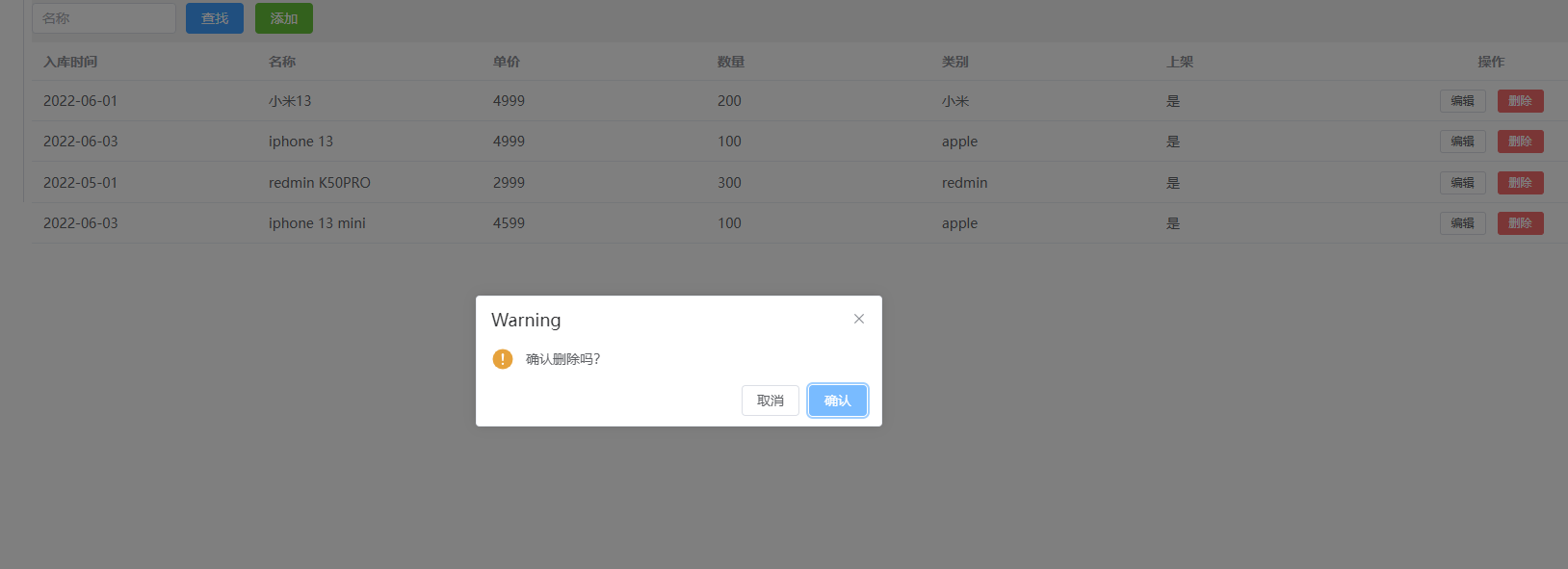The width and height of the screenshot is (1568, 569).
Task: Click 删除 for the iphone 13 row
Action: coord(1520,141)
